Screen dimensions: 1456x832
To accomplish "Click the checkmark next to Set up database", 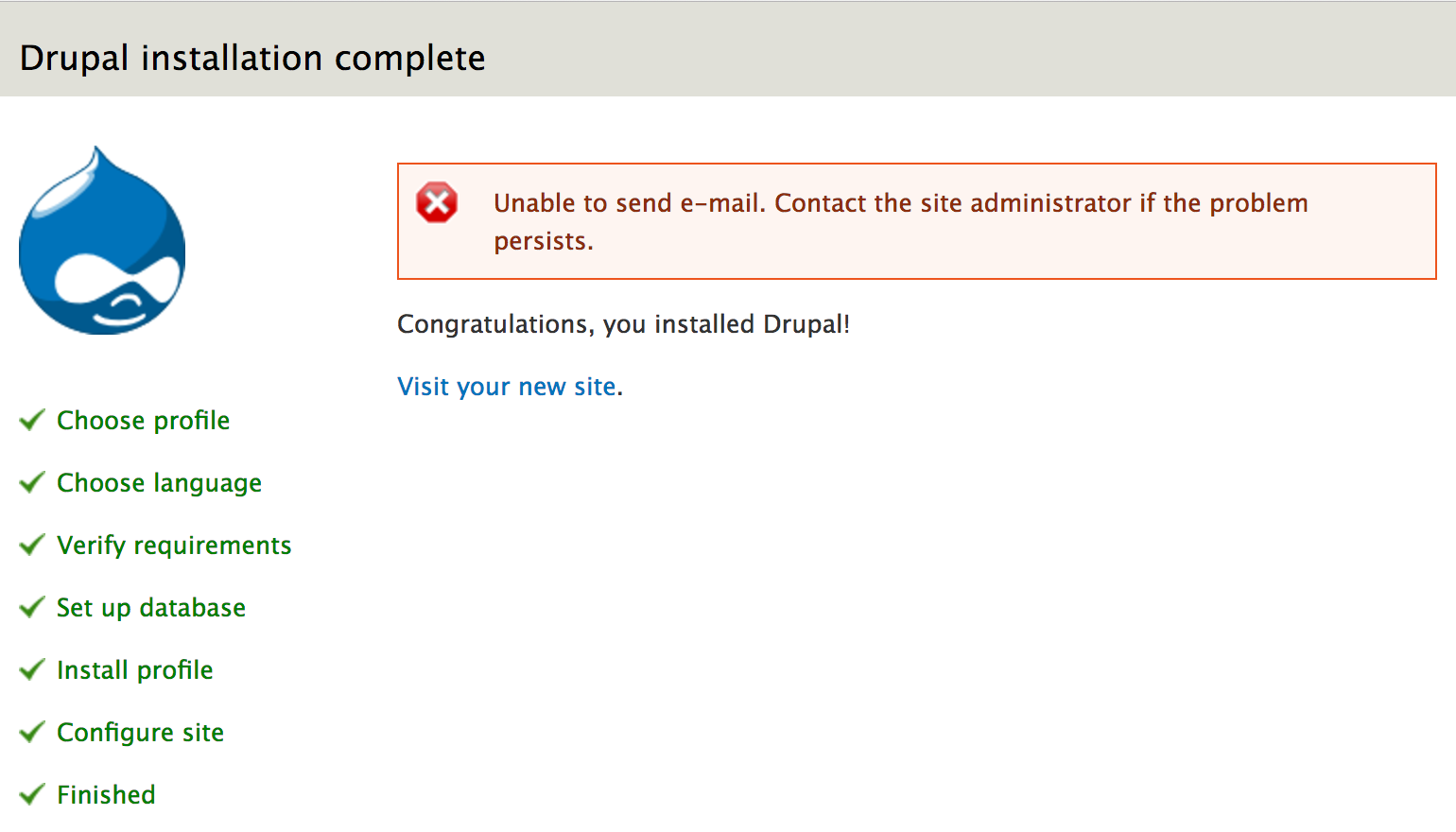I will [31, 607].
